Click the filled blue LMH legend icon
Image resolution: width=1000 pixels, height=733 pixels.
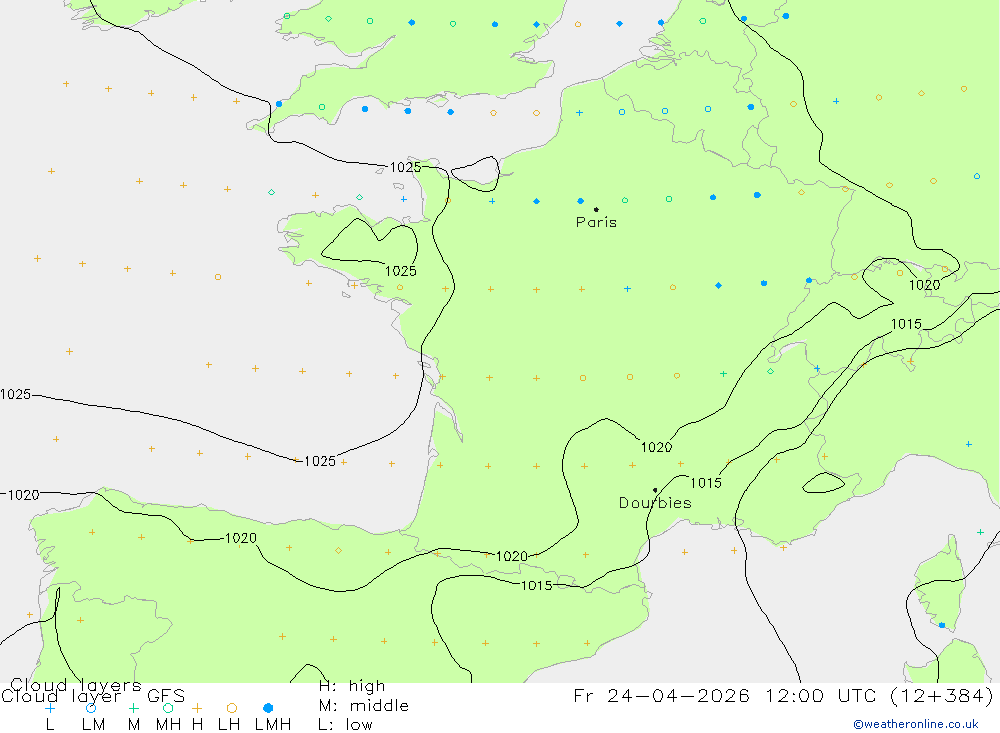268,708
